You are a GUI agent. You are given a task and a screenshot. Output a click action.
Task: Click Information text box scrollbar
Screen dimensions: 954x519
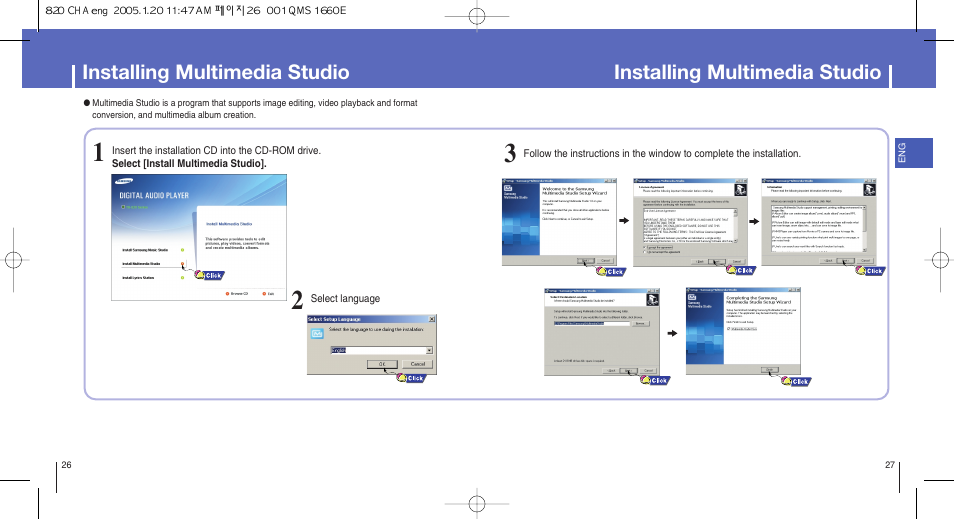tap(865, 228)
